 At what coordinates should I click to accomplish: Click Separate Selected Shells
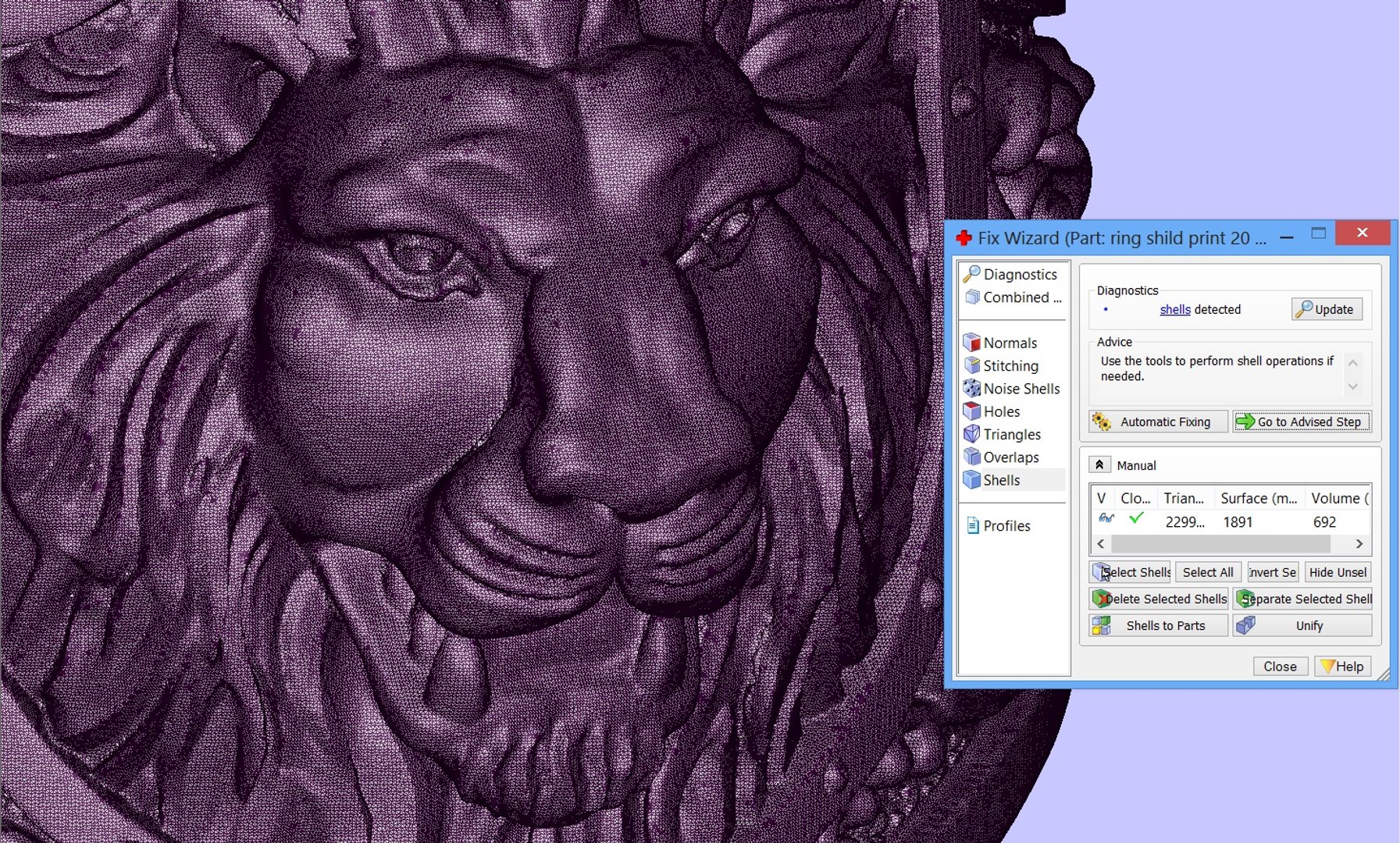[x=1302, y=599]
